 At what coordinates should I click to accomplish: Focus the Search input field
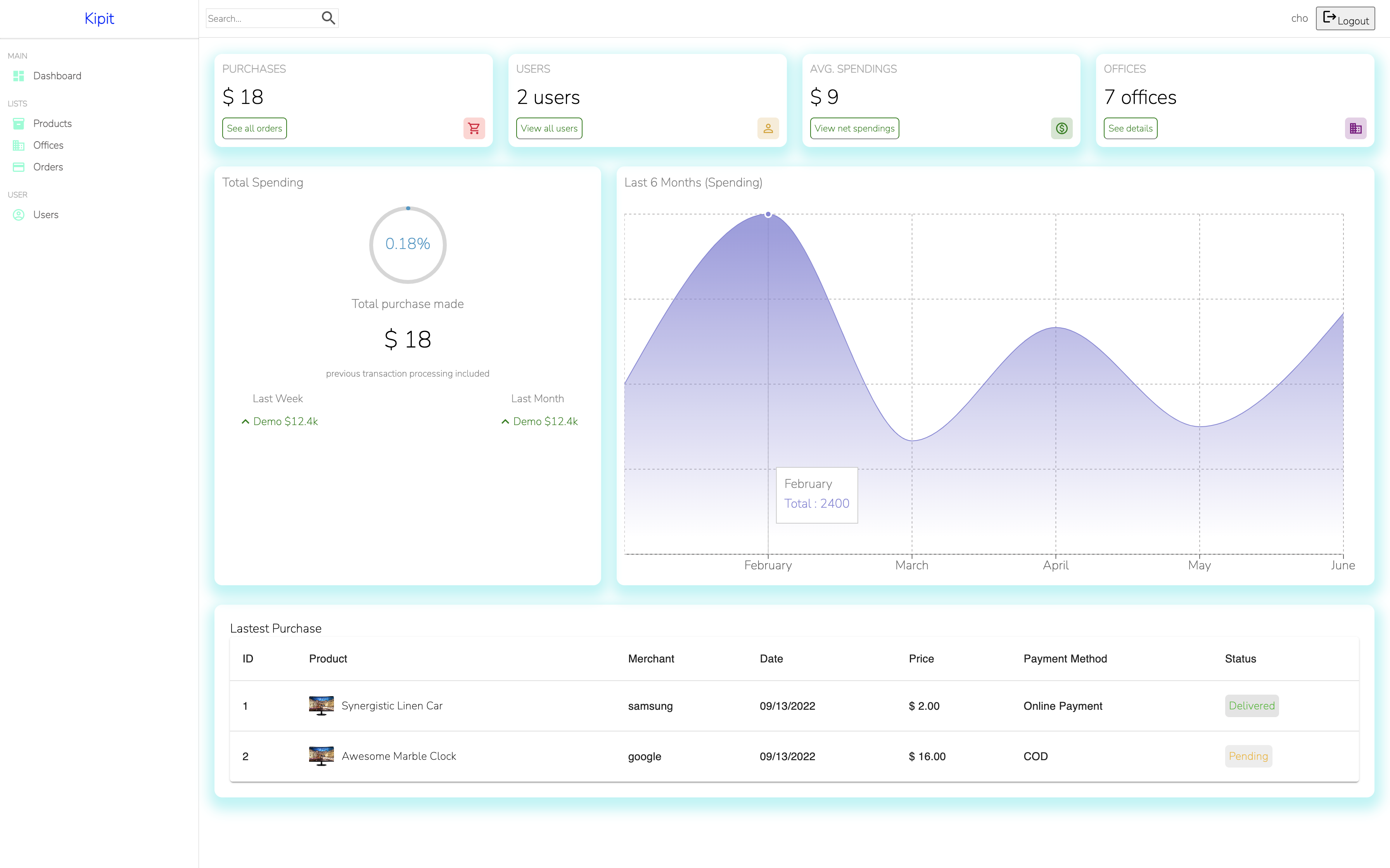(262, 18)
